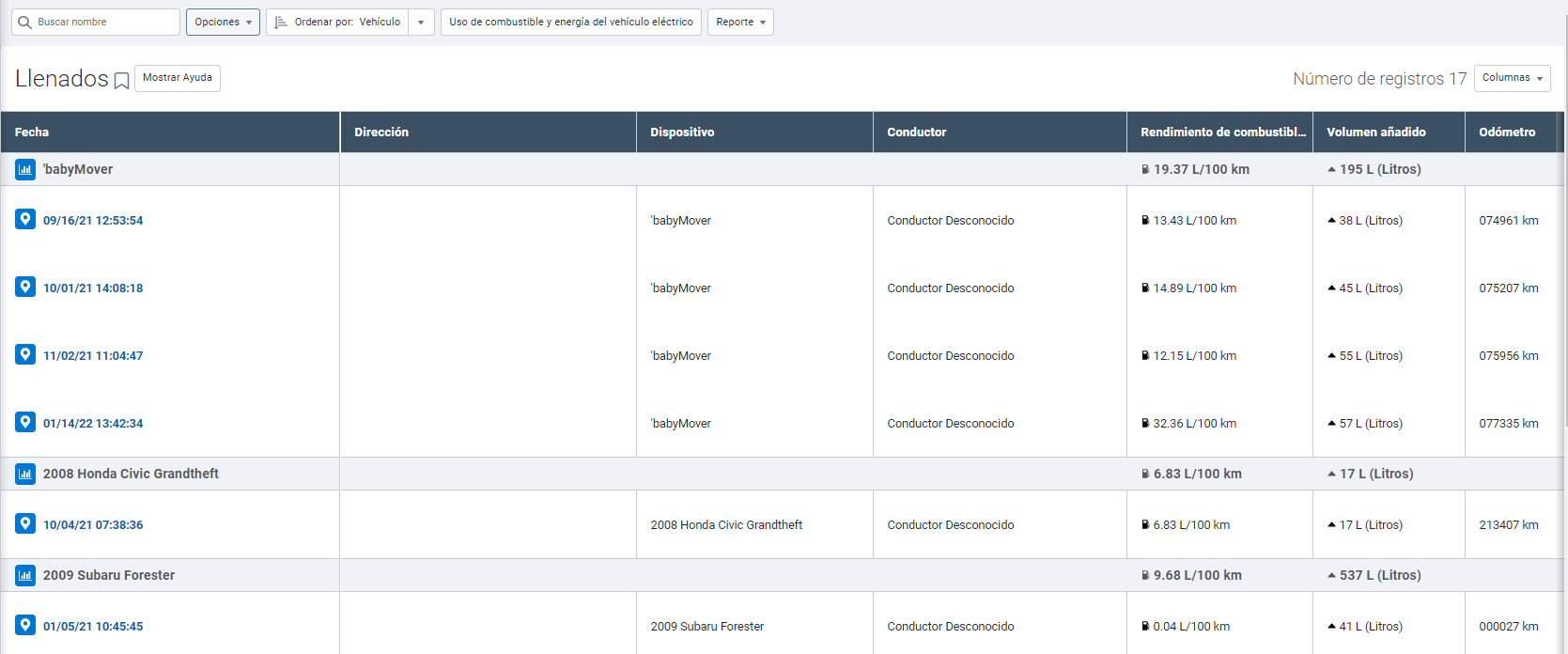Open Uso de combustible y energía report
The image size is (1568, 654).
570,23
